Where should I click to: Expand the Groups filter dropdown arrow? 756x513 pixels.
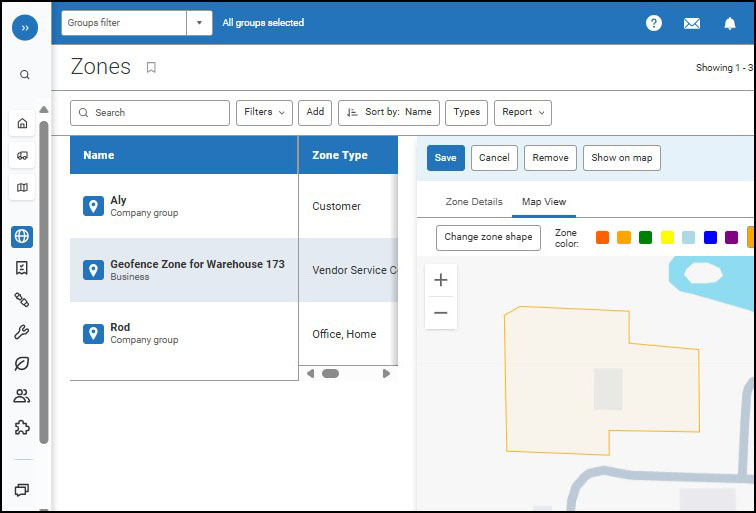(199, 23)
